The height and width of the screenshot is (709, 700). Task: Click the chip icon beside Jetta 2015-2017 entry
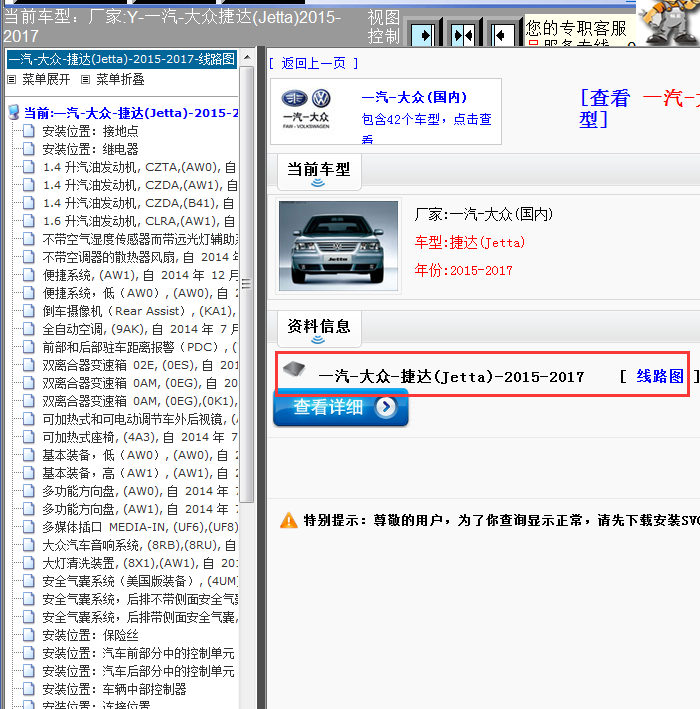click(x=294, y=369)
